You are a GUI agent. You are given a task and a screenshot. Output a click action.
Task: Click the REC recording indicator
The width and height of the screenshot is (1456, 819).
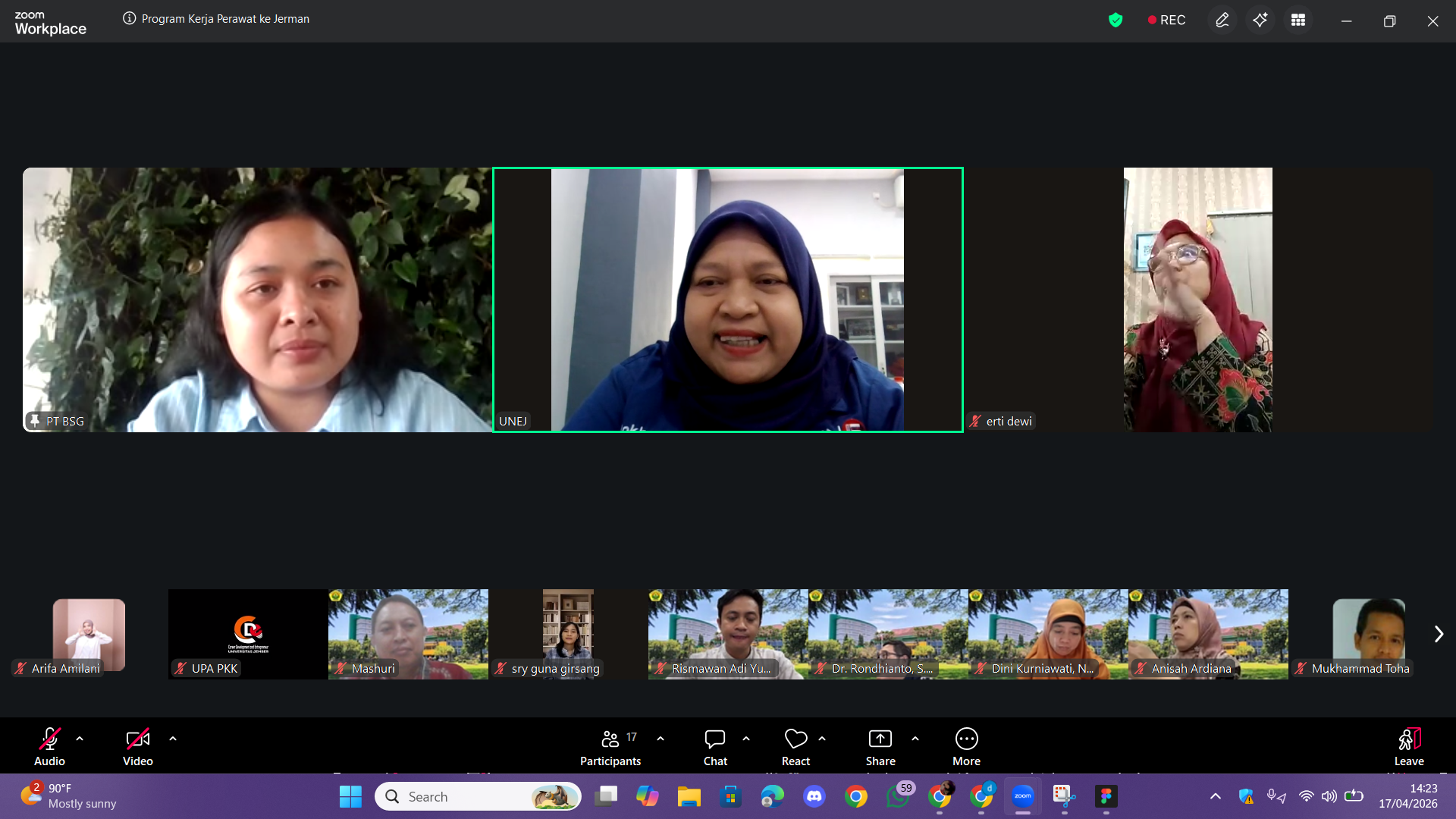coord(1166,20)
